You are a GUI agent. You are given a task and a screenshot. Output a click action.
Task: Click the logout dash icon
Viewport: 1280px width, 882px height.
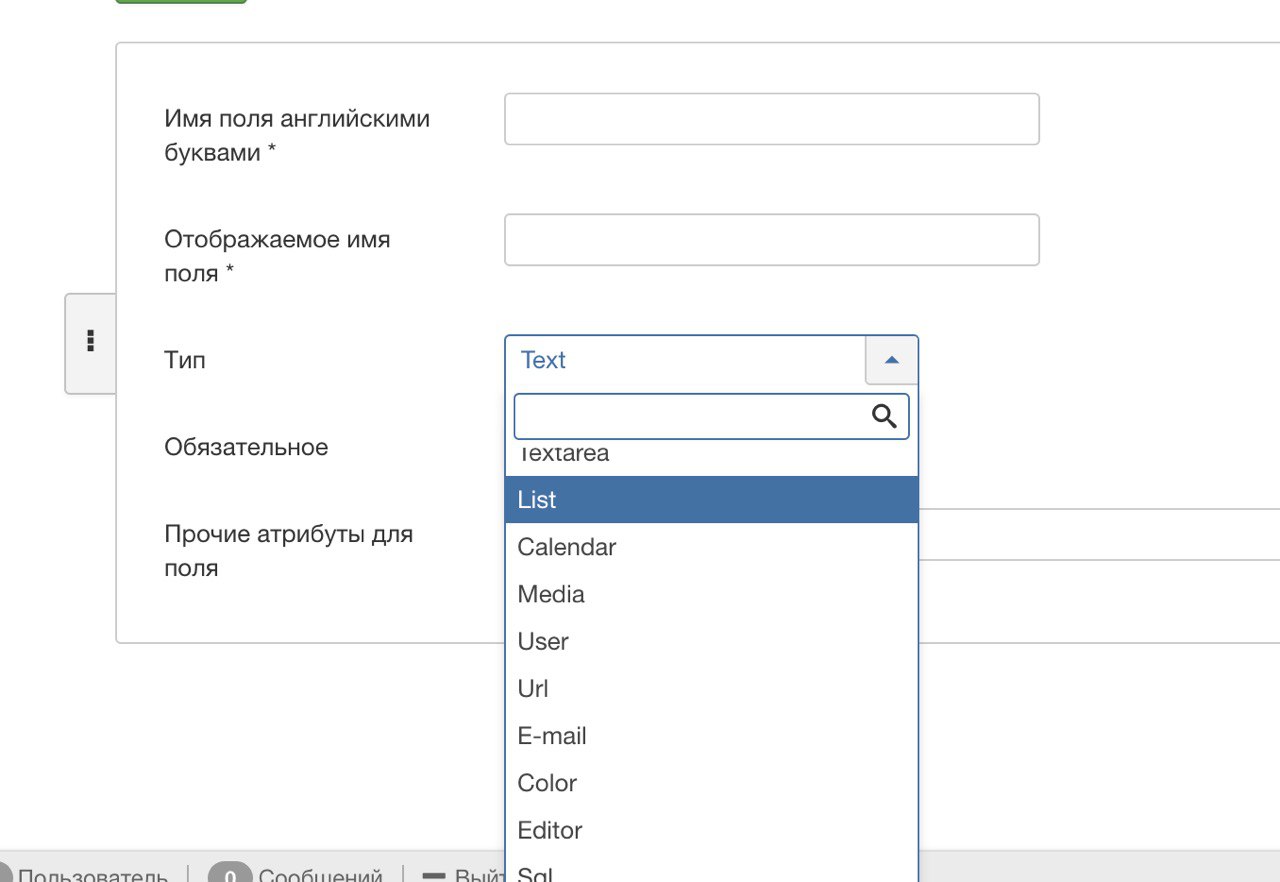(434, 876)
